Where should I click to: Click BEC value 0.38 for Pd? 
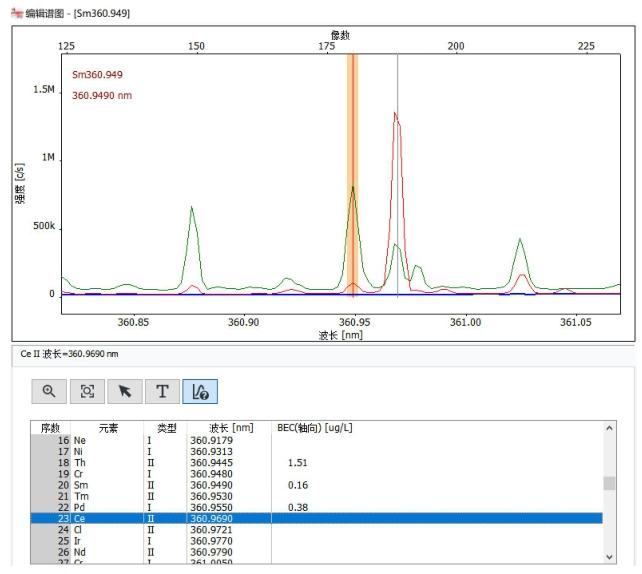click(x=298, y=507)
